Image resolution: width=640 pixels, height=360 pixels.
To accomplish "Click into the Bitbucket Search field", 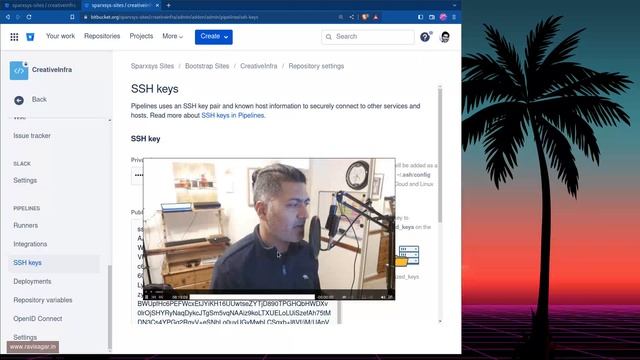I will pos(367,37).
